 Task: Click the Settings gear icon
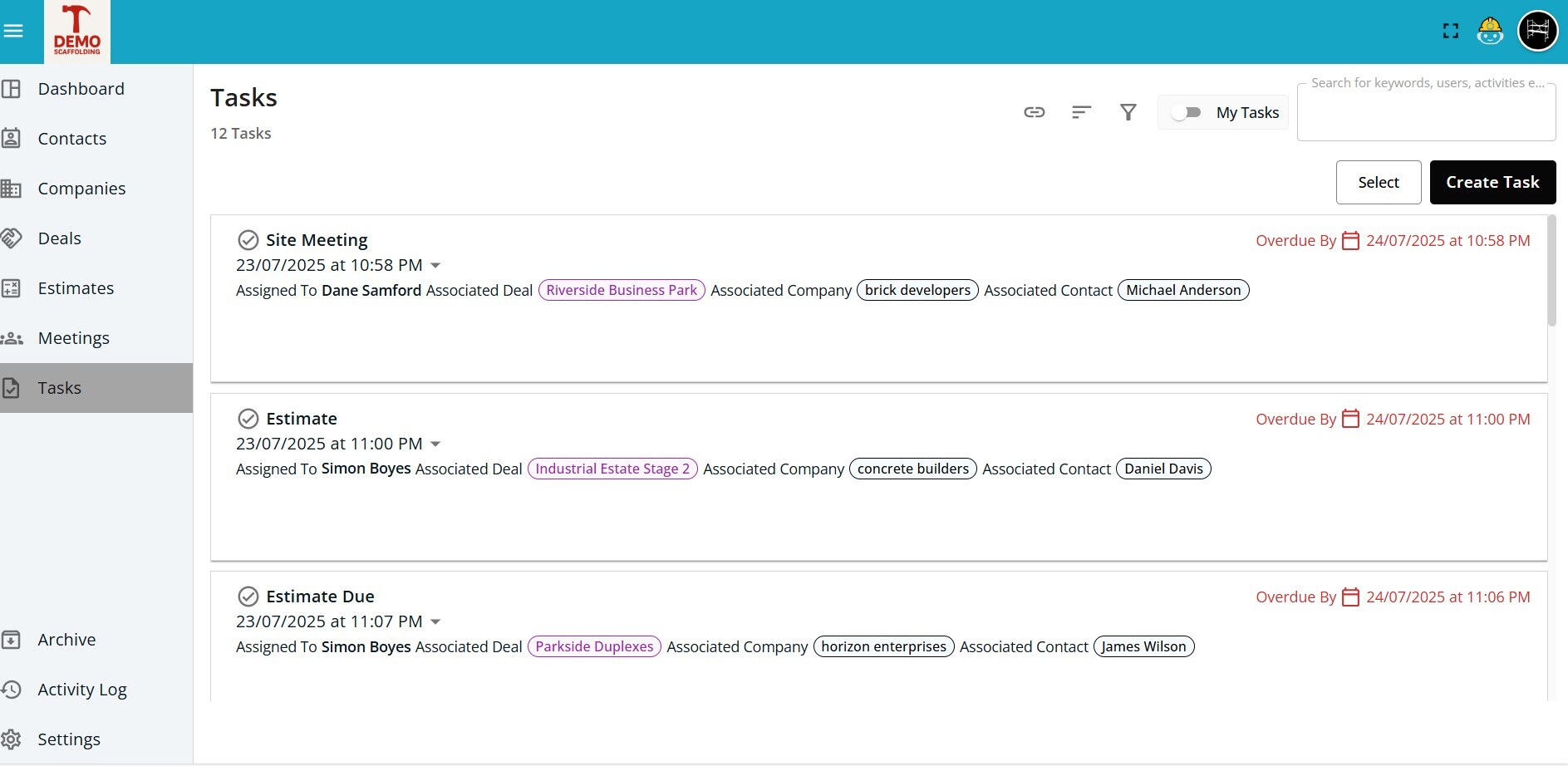pyautogui.click(x=12, y=739)
